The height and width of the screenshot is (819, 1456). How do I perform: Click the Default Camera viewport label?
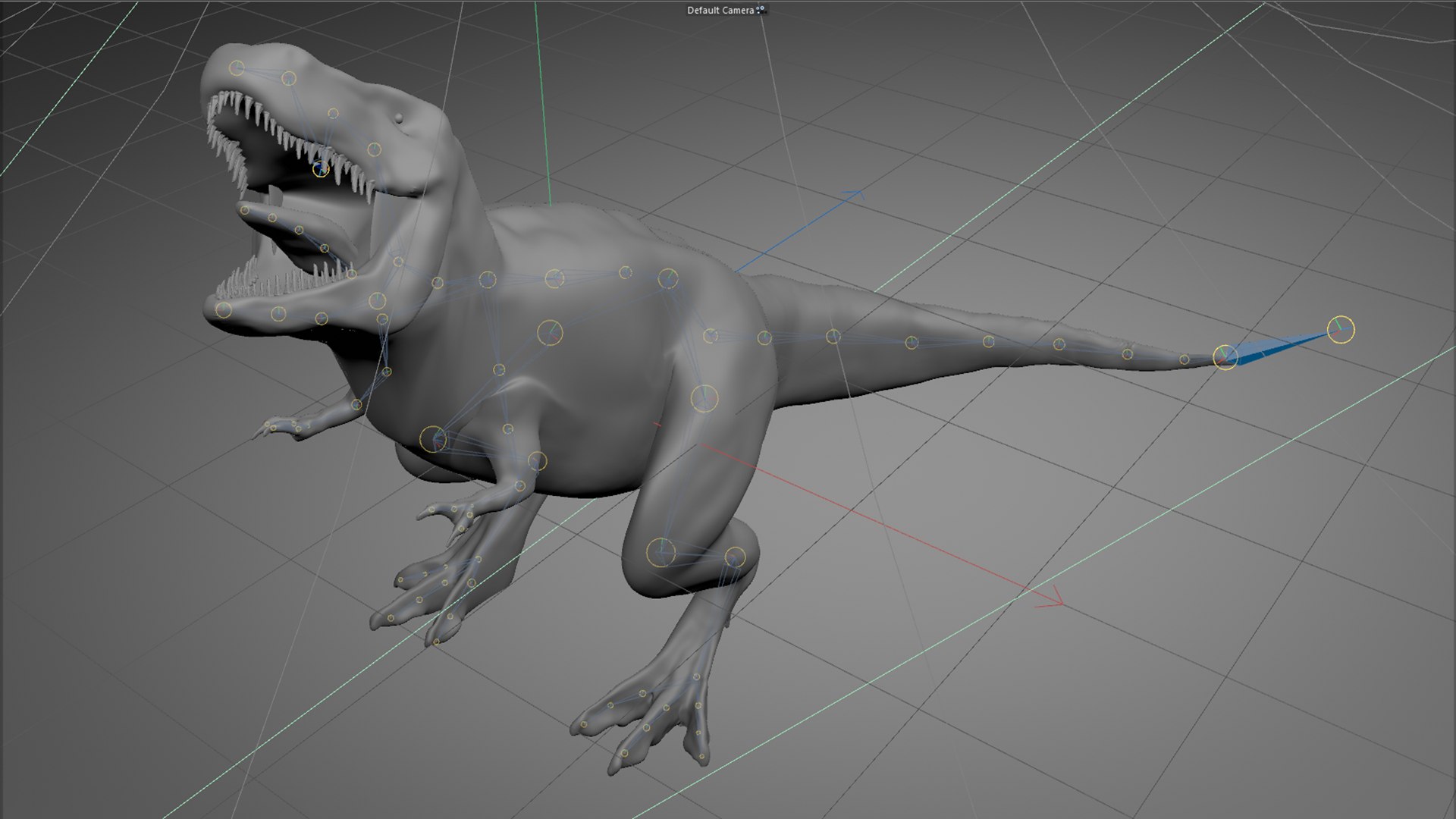click(x=720, y=11)
